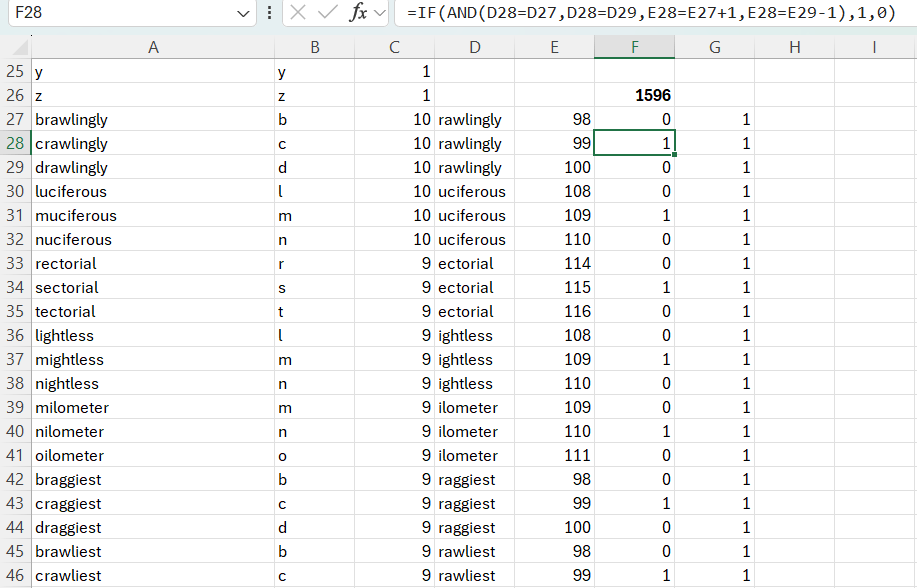Click cell B41 with letter o
Viewport: 917px width, 588px height.
[x=315, y=455]
